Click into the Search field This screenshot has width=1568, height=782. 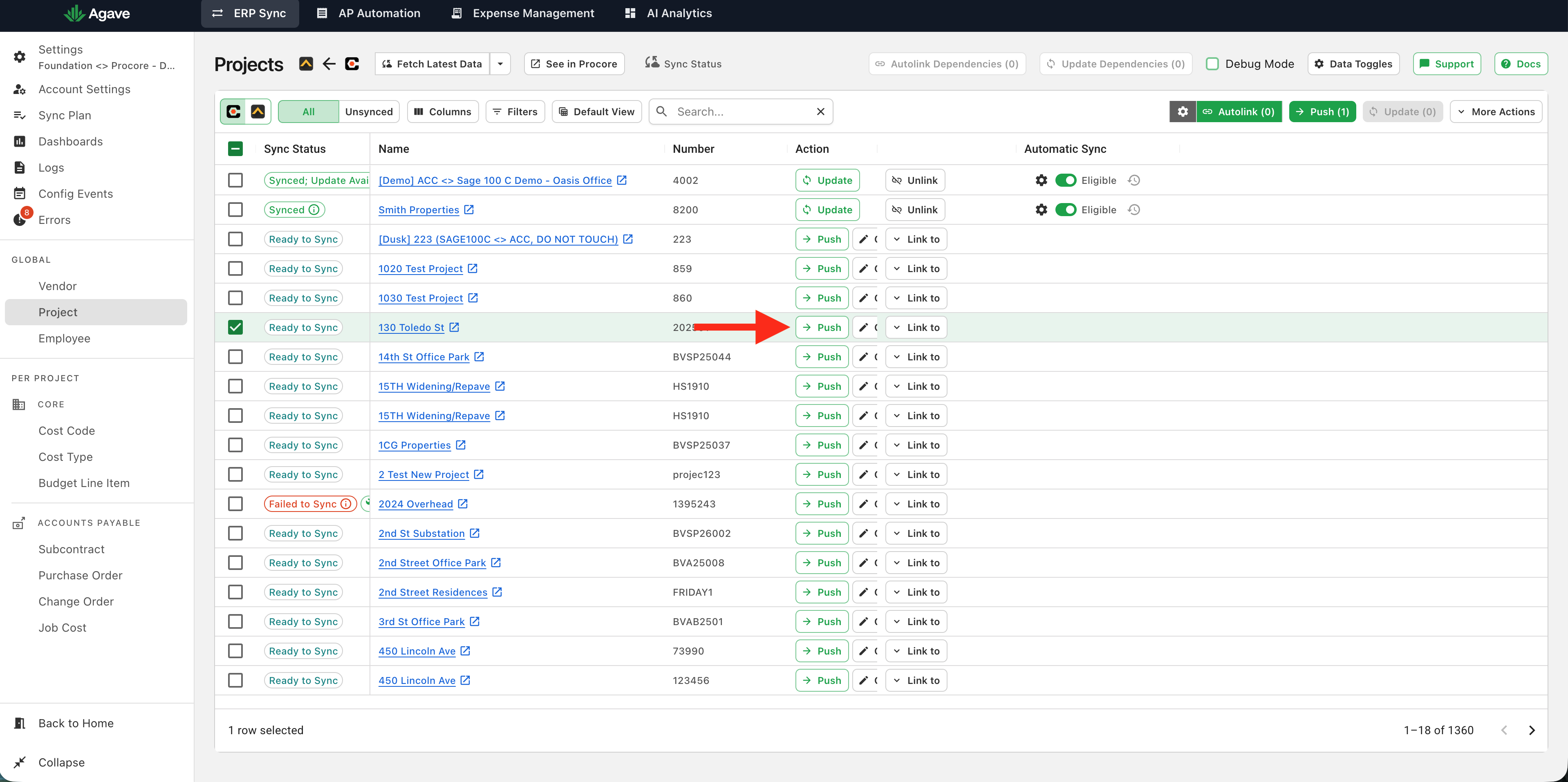[x=741, y=112]
